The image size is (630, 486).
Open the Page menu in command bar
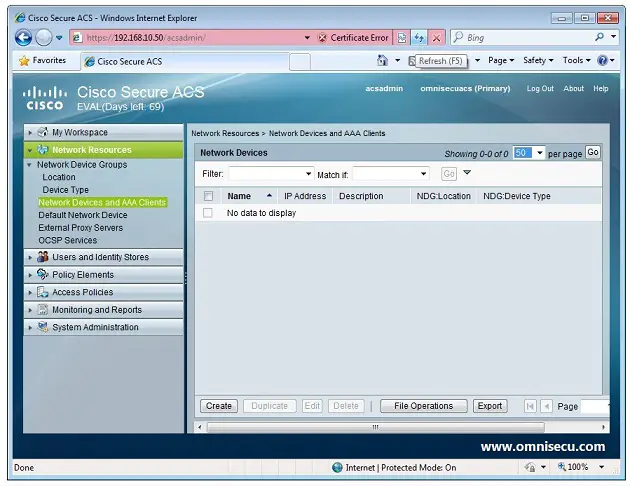pyautogui.click(x=501, y=60)
